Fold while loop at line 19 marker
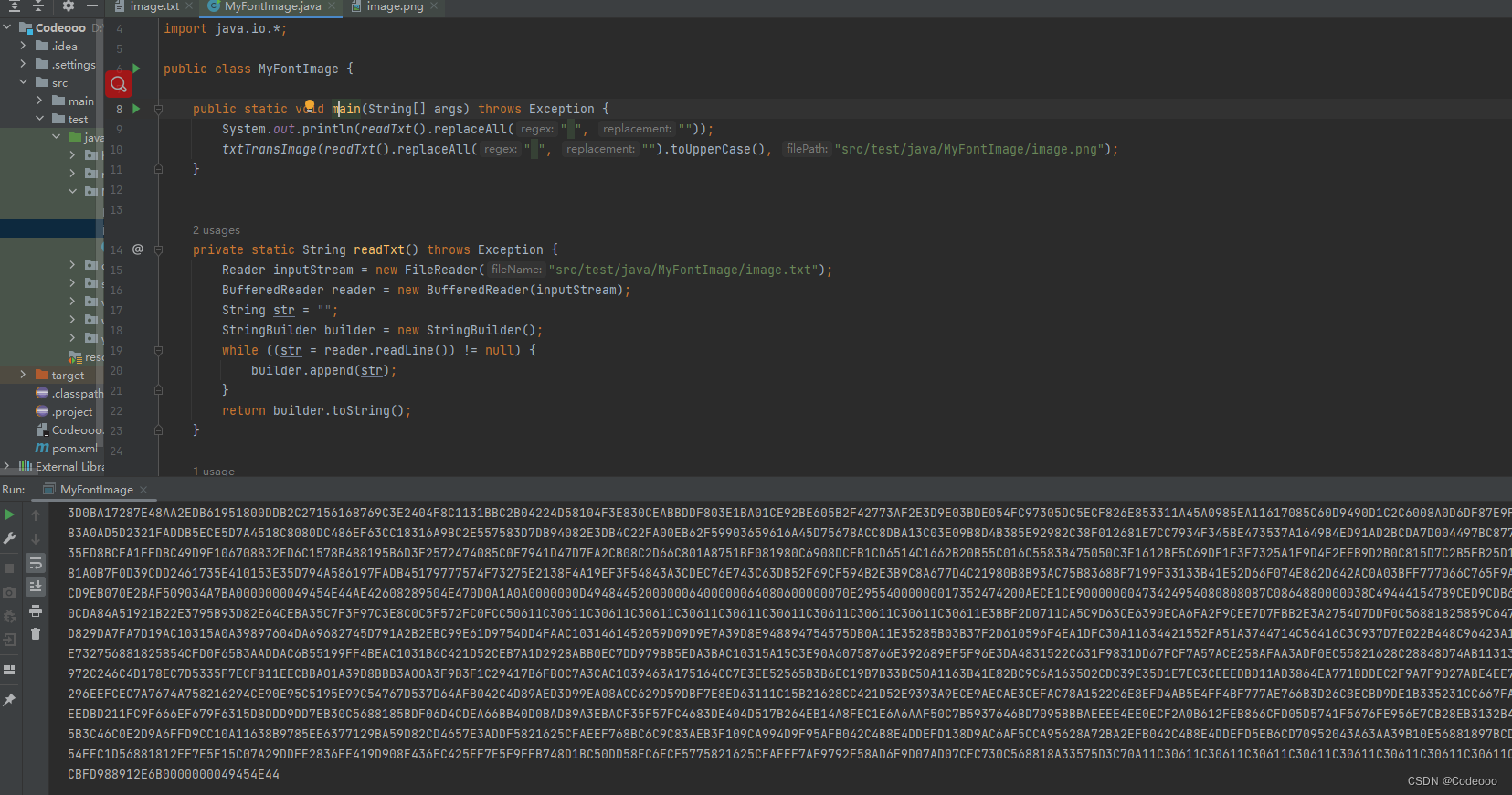 pyautogui.click(x=158, y=350)
